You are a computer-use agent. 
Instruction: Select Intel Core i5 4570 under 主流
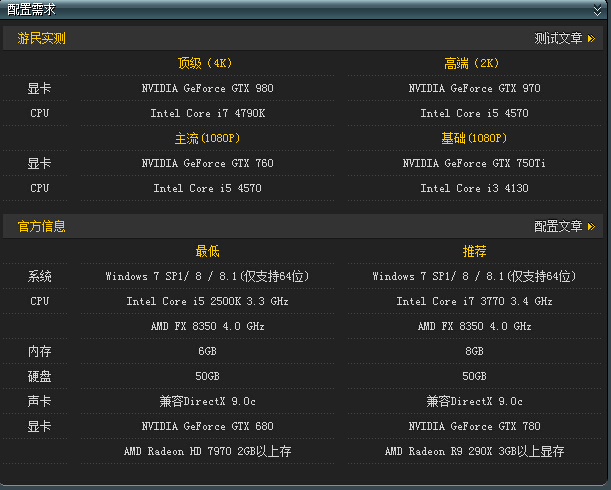207,188
